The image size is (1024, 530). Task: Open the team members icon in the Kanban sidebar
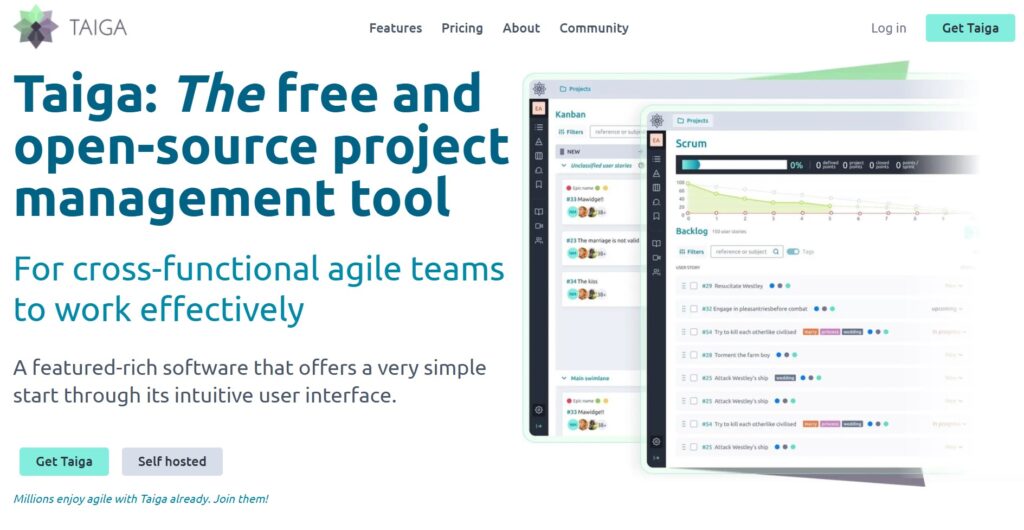pyautogui.click(x=539, y=240)
